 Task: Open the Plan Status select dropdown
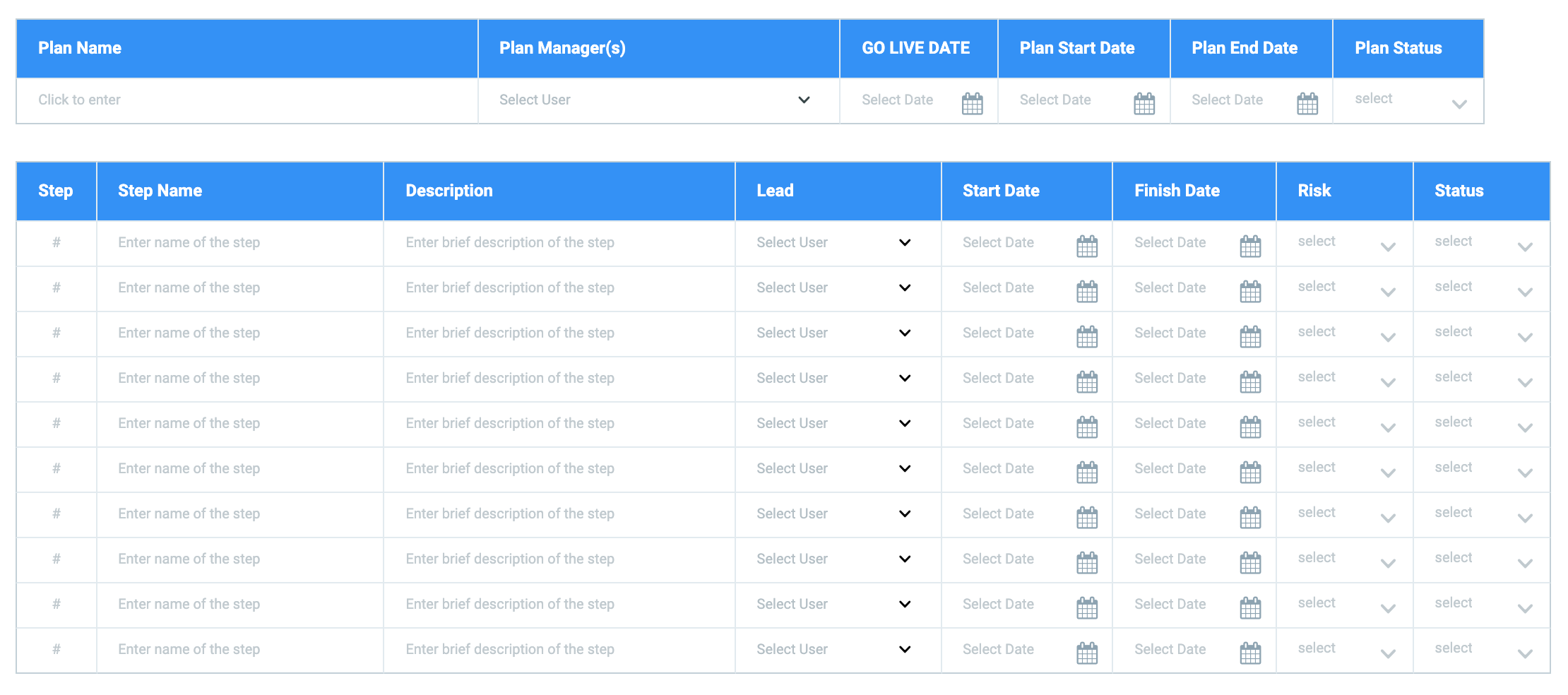point(1459,104)
